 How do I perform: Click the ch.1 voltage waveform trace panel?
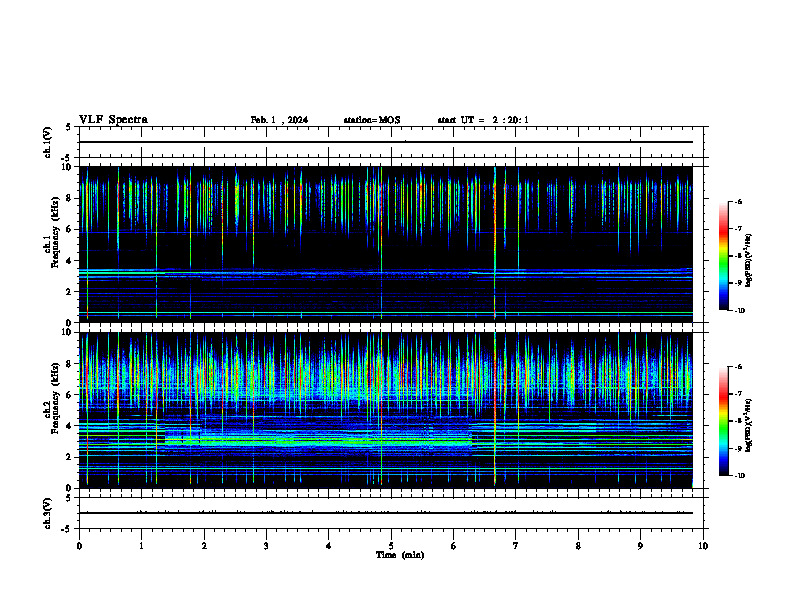pos(391,142)
